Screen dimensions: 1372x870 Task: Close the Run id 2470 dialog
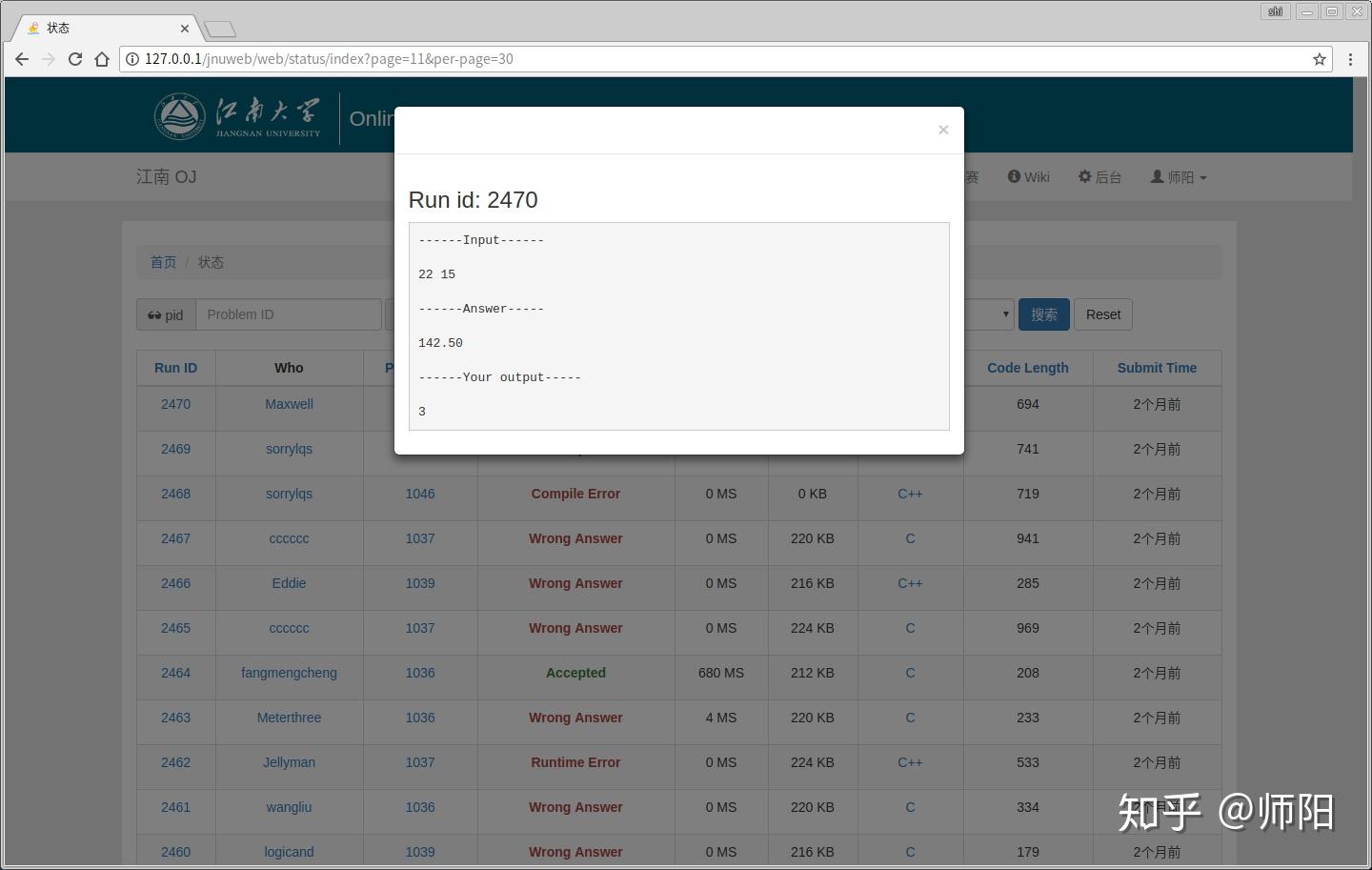pos(943,130)
